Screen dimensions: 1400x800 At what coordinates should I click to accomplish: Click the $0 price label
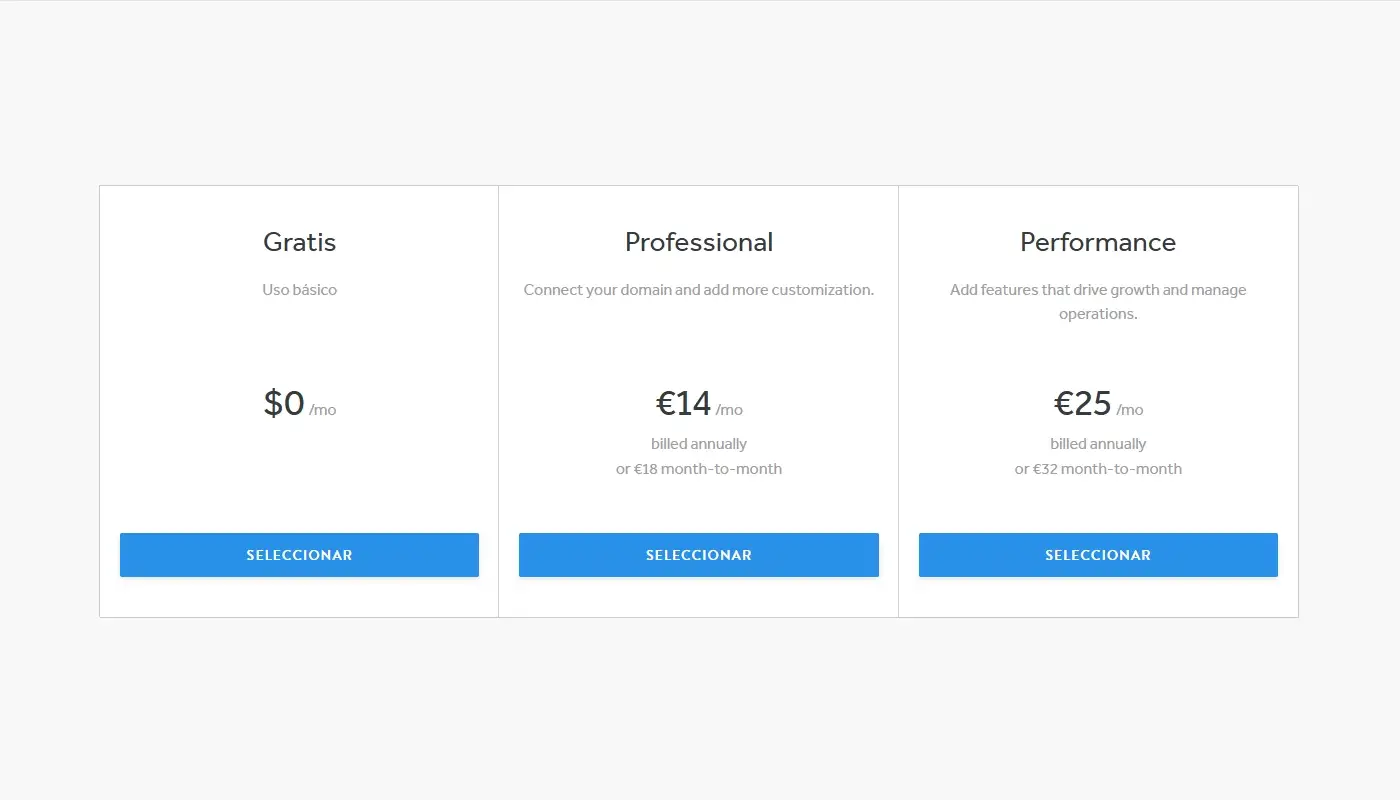point(283,403)
